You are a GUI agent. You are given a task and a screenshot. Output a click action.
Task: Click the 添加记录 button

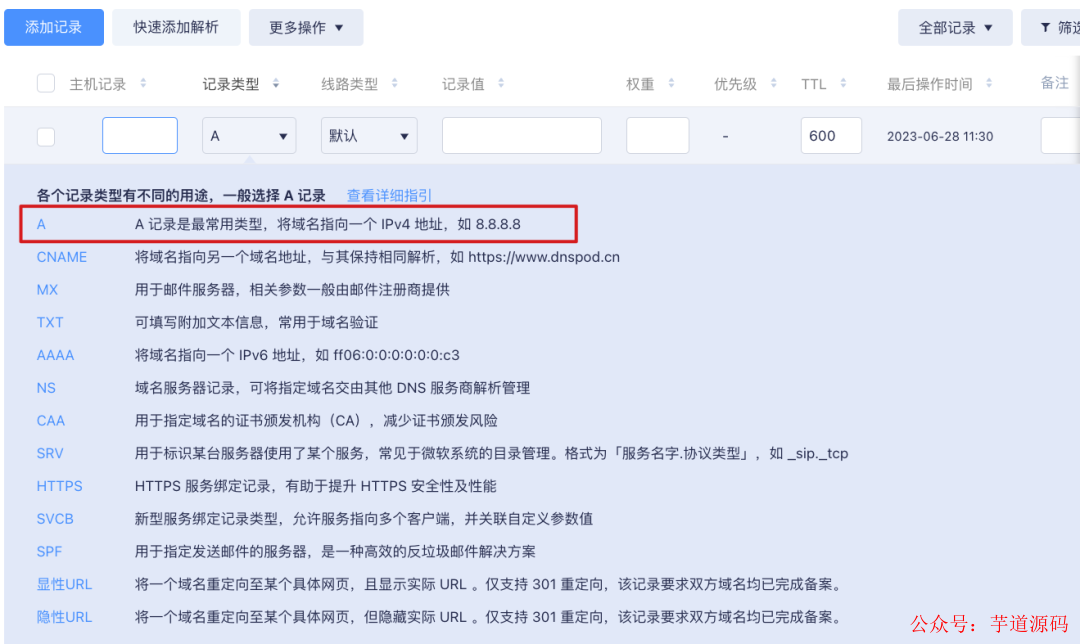[x=54, y=27]
